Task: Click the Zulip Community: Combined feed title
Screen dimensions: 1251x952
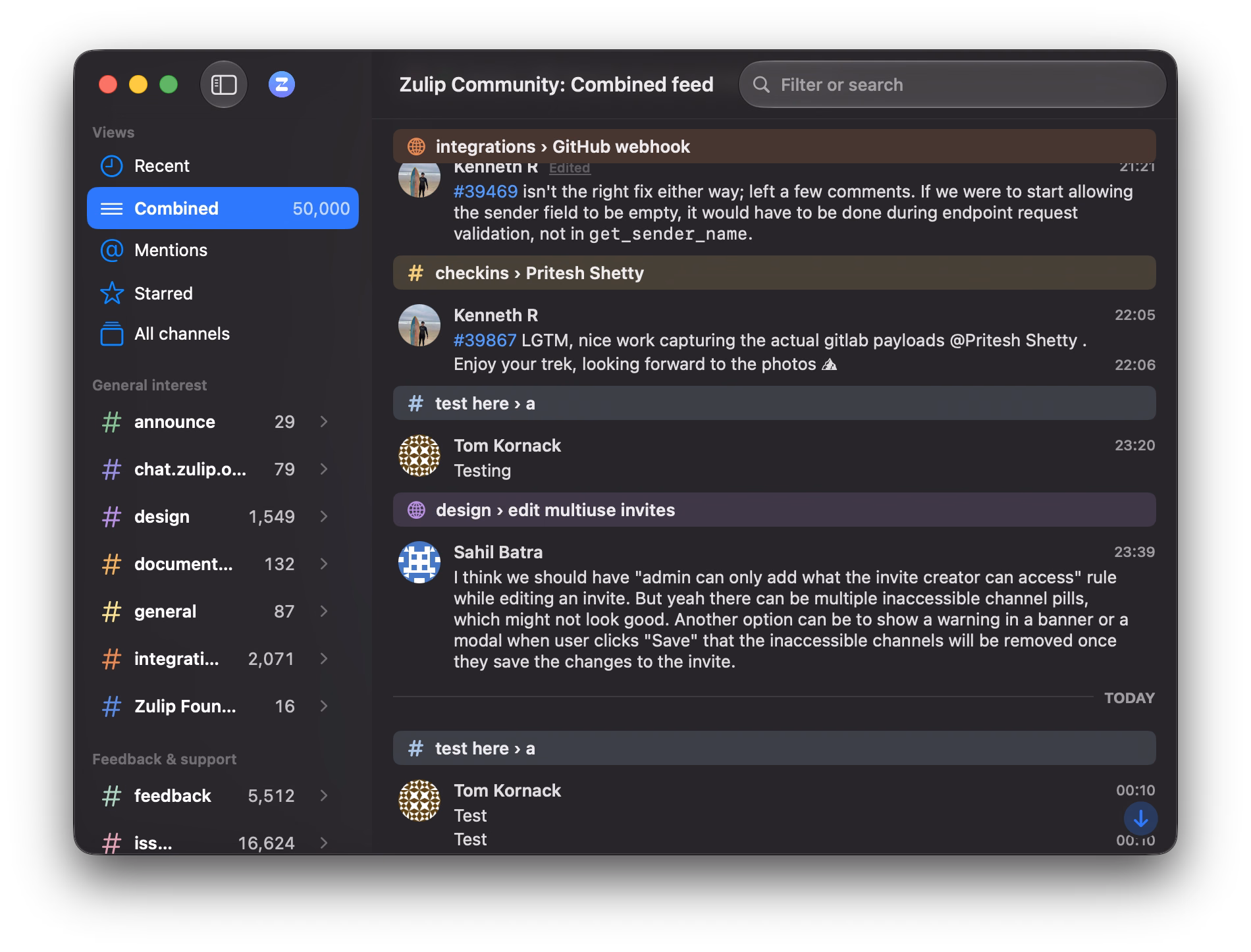Action: click(x=556, y=84)
